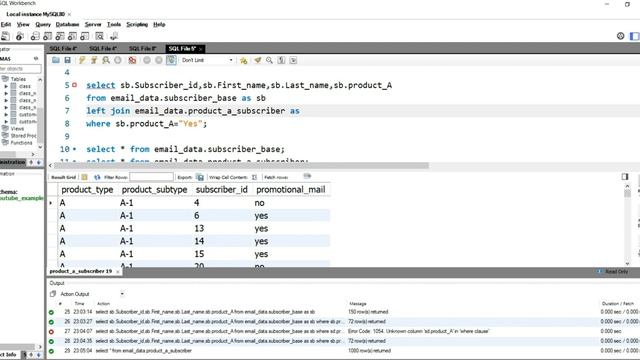Open the Query menu

[43, 24]
